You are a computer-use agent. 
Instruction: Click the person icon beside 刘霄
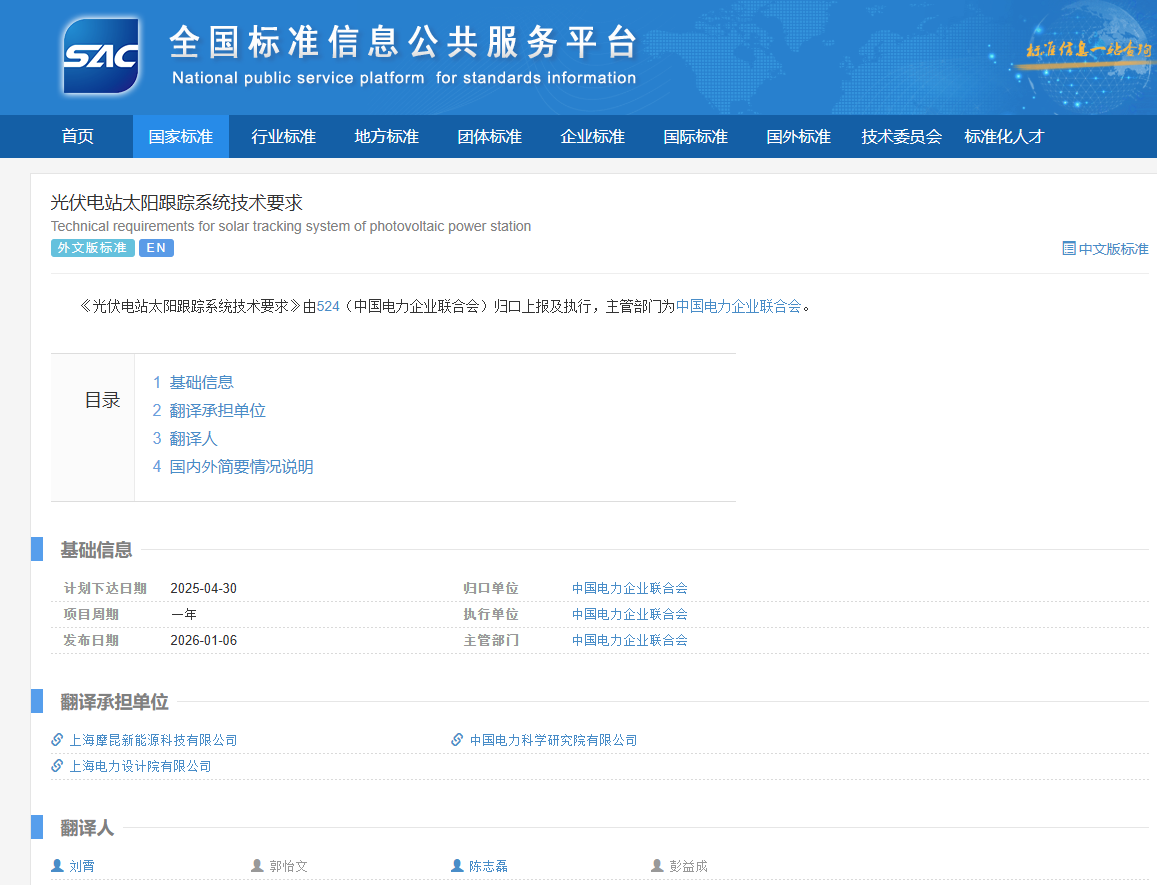[57, 866]
